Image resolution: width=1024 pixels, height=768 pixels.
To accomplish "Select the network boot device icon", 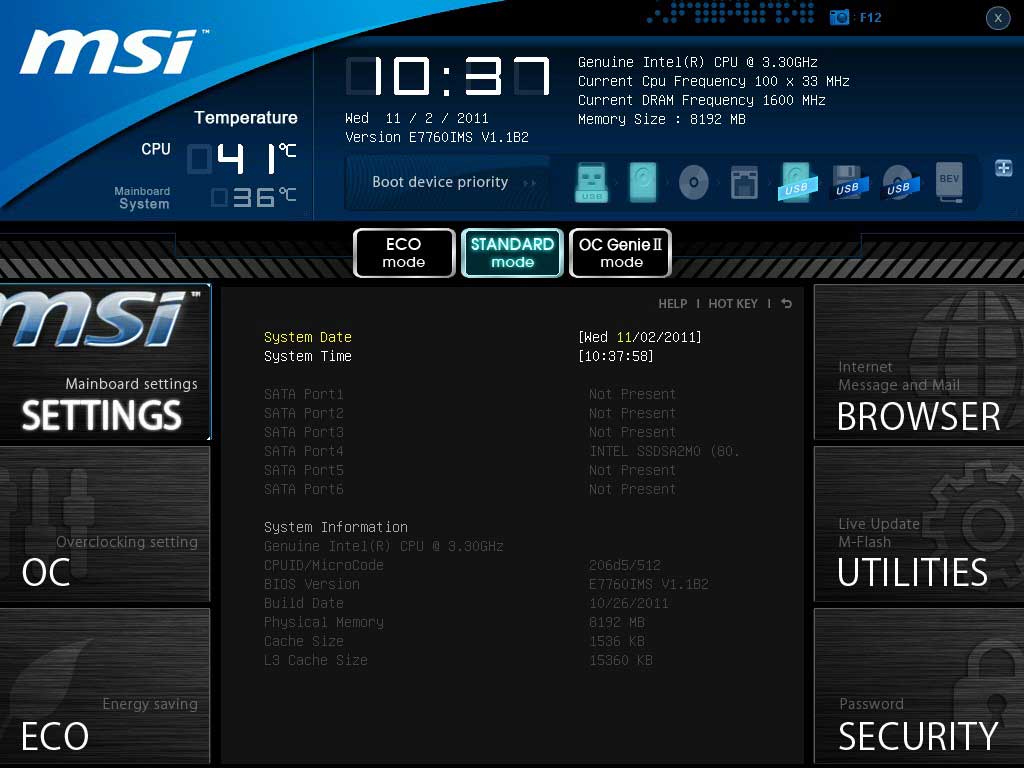I will click(744, 182).
